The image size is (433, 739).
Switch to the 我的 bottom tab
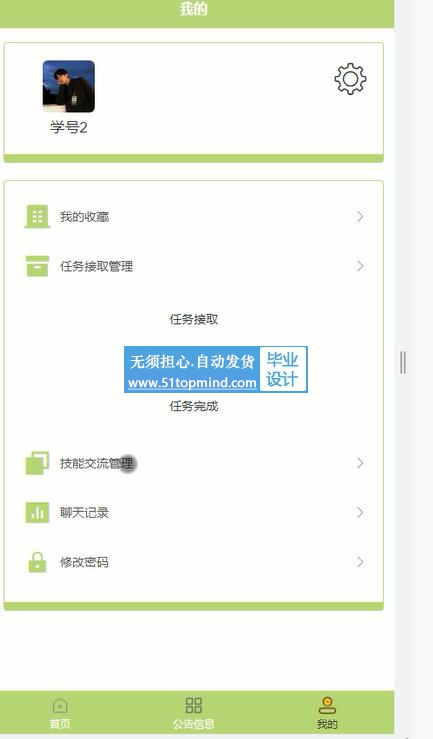[x=327, y=713]
